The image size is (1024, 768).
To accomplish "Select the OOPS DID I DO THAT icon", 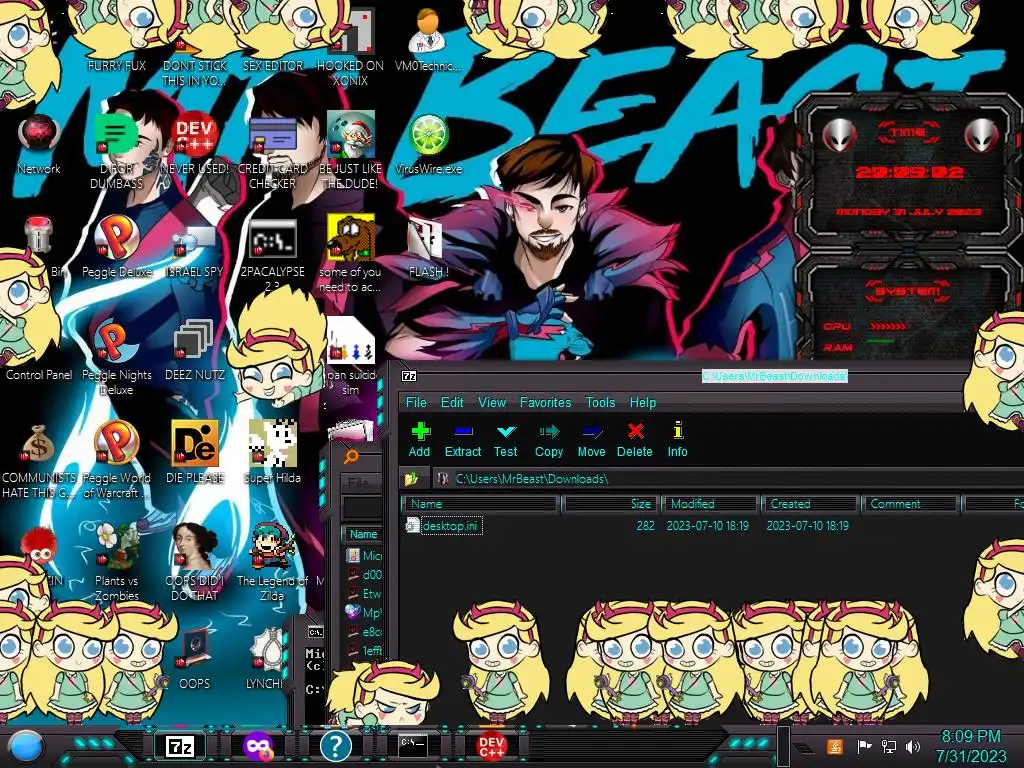I will point(195,564).
